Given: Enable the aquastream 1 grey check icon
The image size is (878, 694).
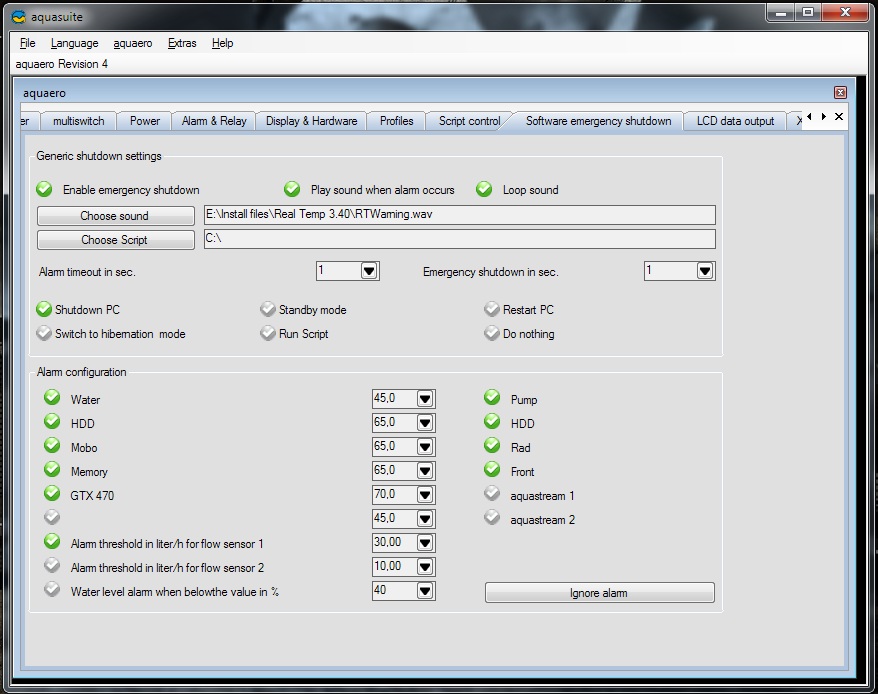Looking at the screenshot, I should (491, 495).
